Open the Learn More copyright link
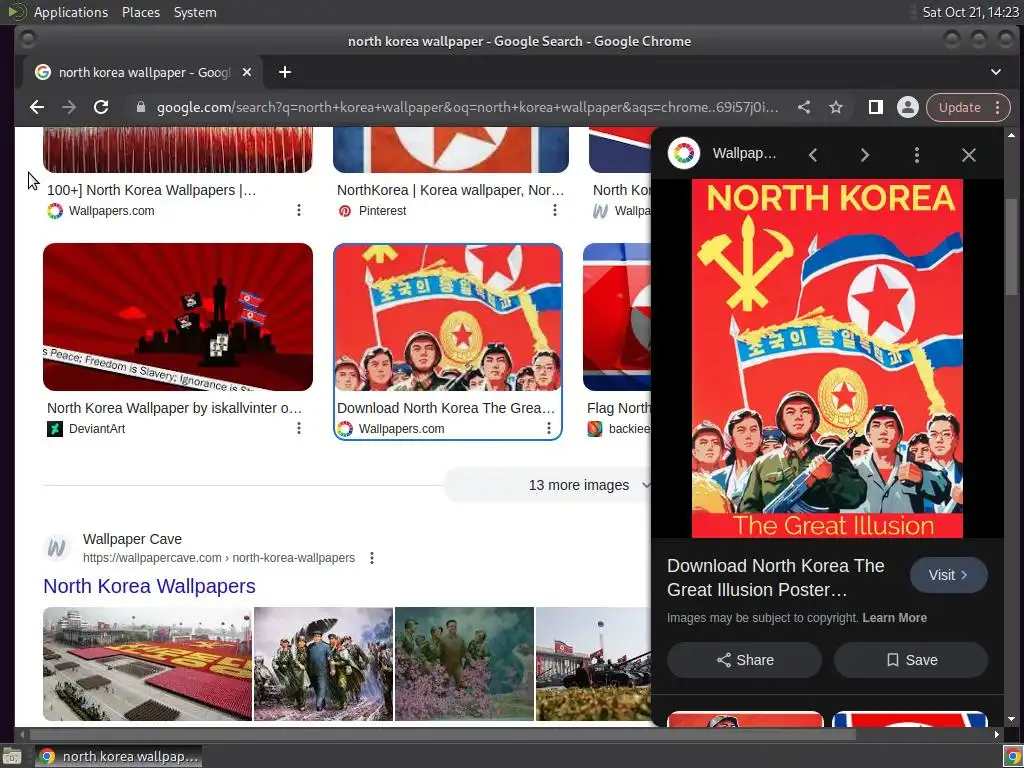This screenshot has height=768, width=1024. click(x=894, y=618)
